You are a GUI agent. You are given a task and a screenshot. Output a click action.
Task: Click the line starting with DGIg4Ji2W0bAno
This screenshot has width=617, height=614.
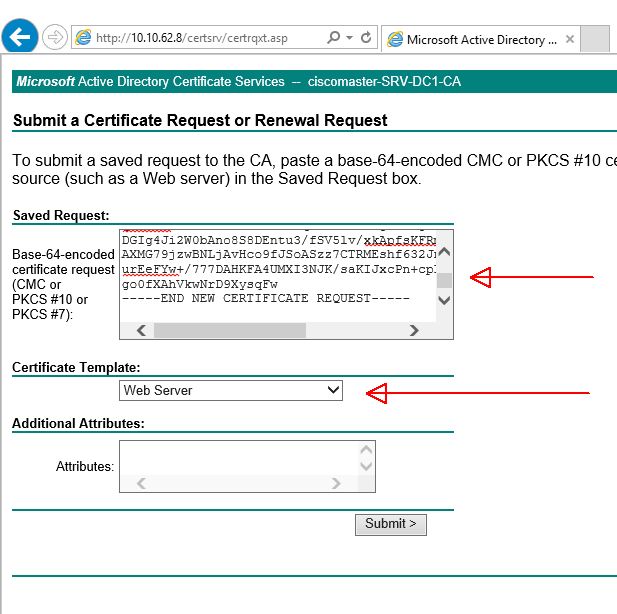[279, 240]
